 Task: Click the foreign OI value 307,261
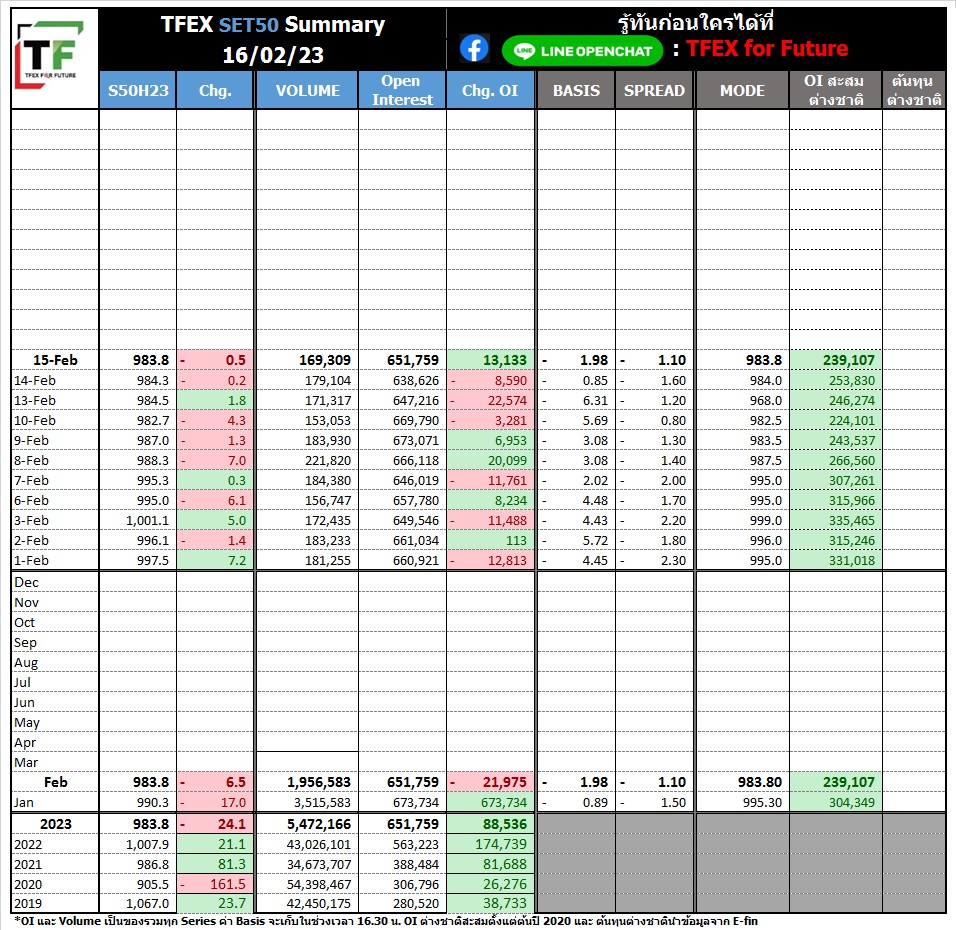[852, 481]
